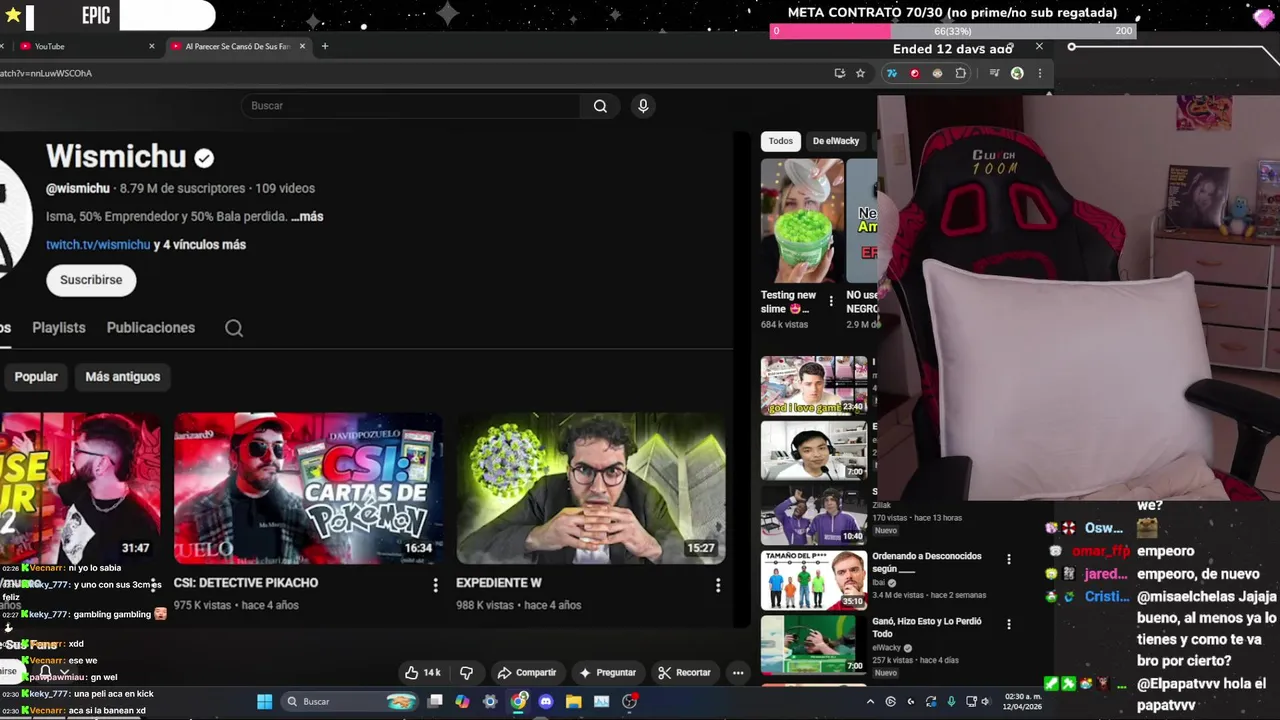The width and height of the screenshot is (1280, 720).
Task: Show hidden system tray icons
Action: (x=870, y=702)
